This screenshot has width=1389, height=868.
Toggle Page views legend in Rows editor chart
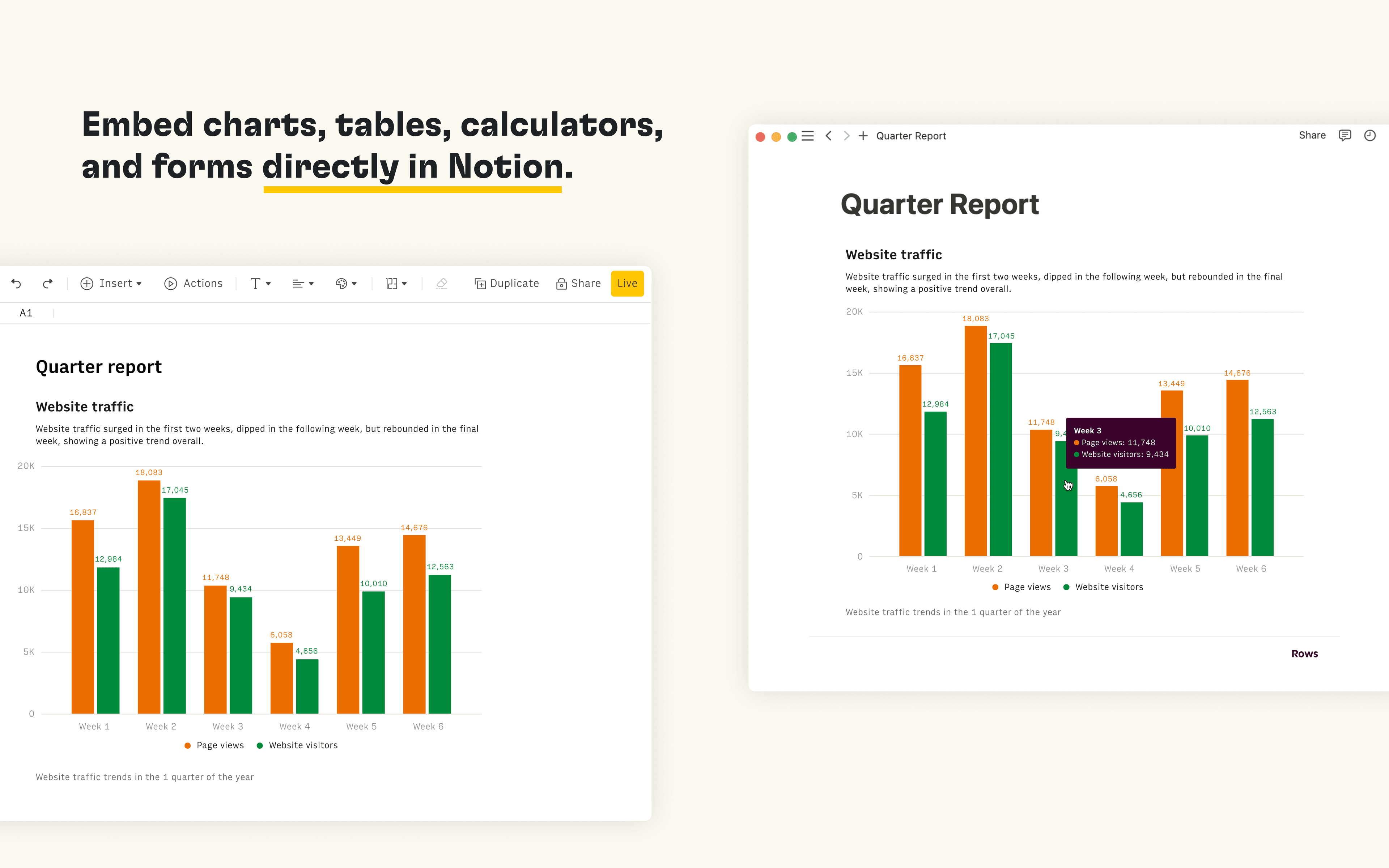pos(214,745)
